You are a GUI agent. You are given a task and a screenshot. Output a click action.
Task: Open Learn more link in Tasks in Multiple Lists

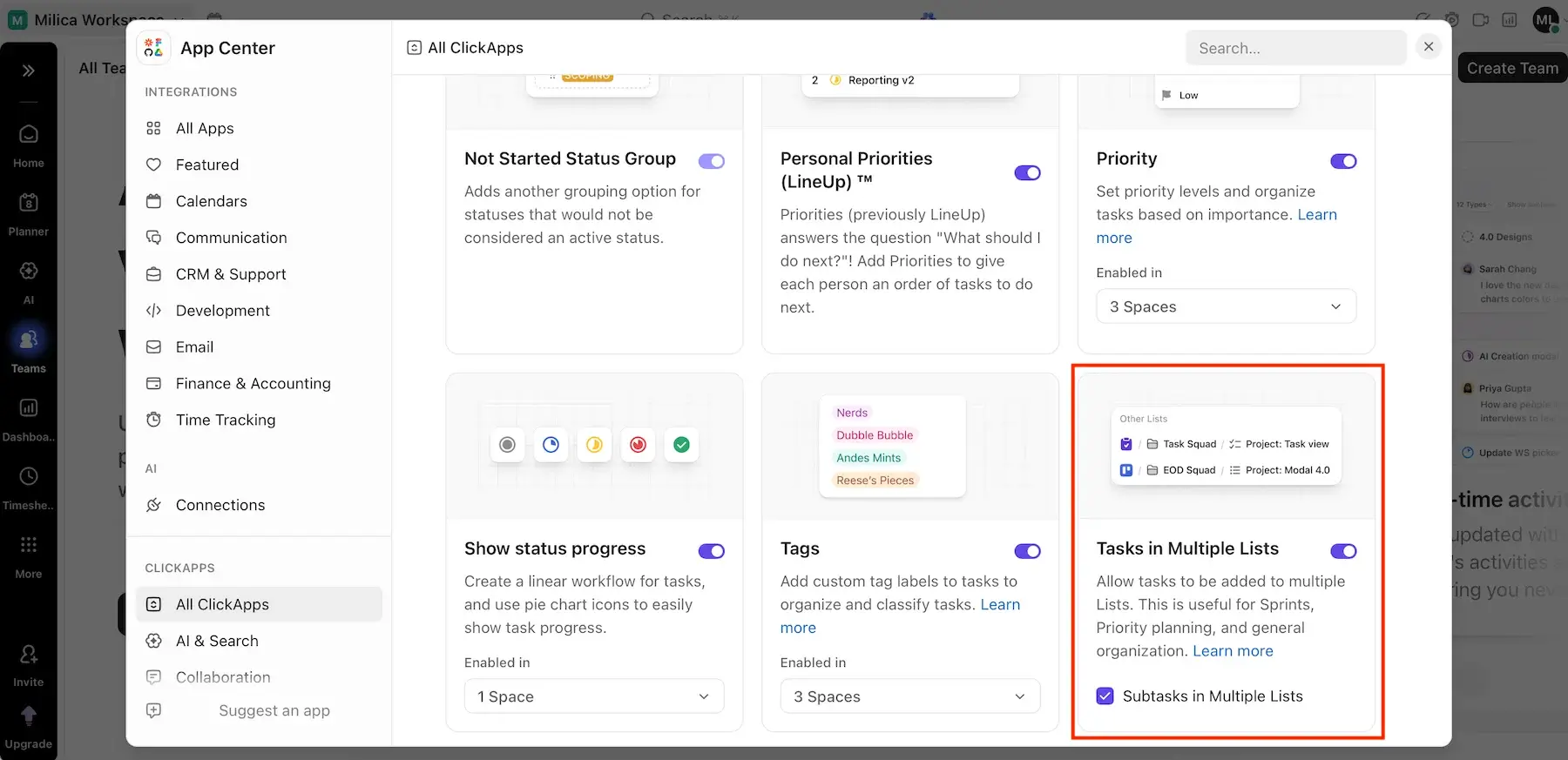coord(1233,651)
